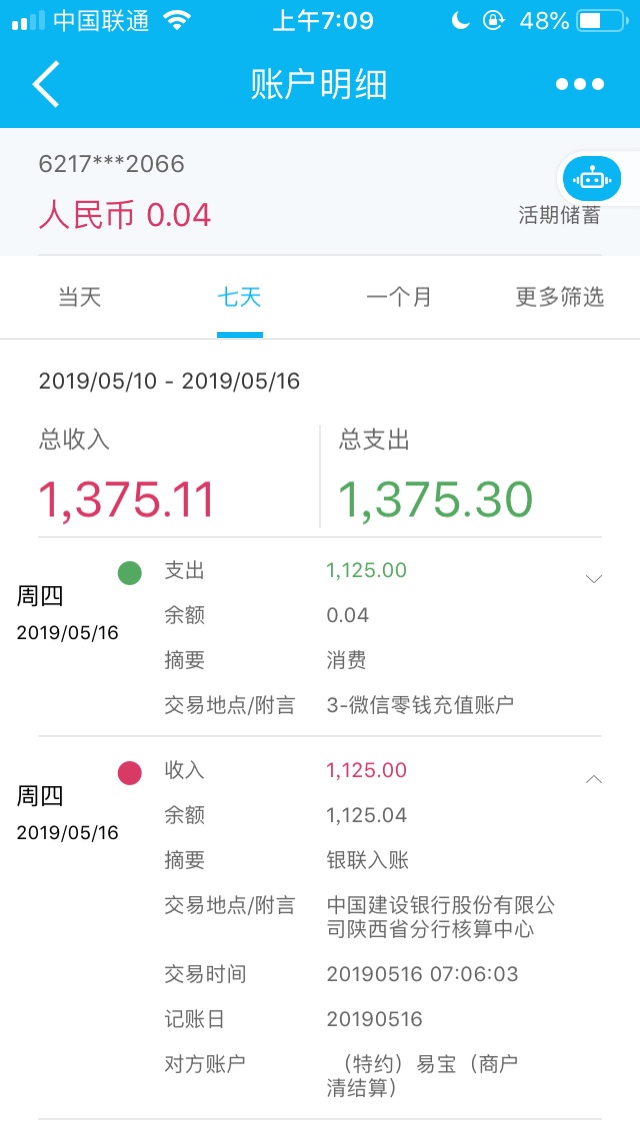
Task: Tap the 中国联通 carrier name
Action: coord(101,20)
